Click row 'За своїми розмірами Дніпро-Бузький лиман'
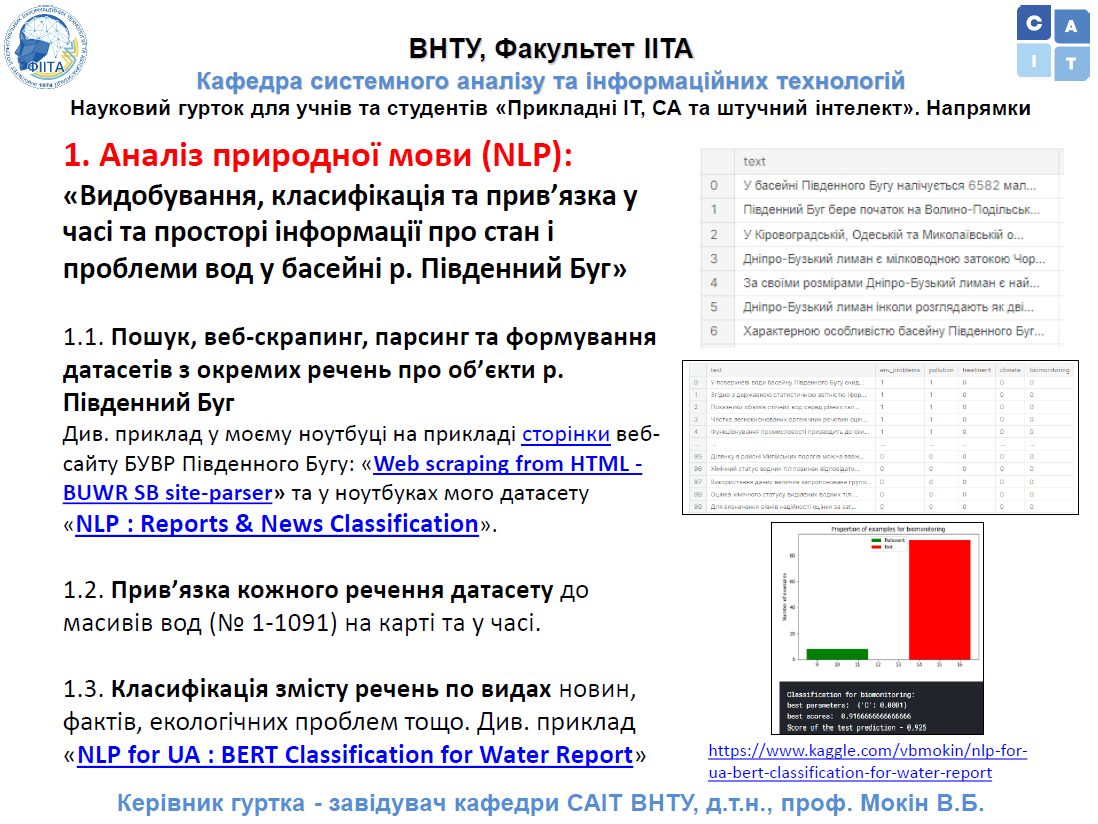This screenshot has height=824, width=1098. [882, 283]
